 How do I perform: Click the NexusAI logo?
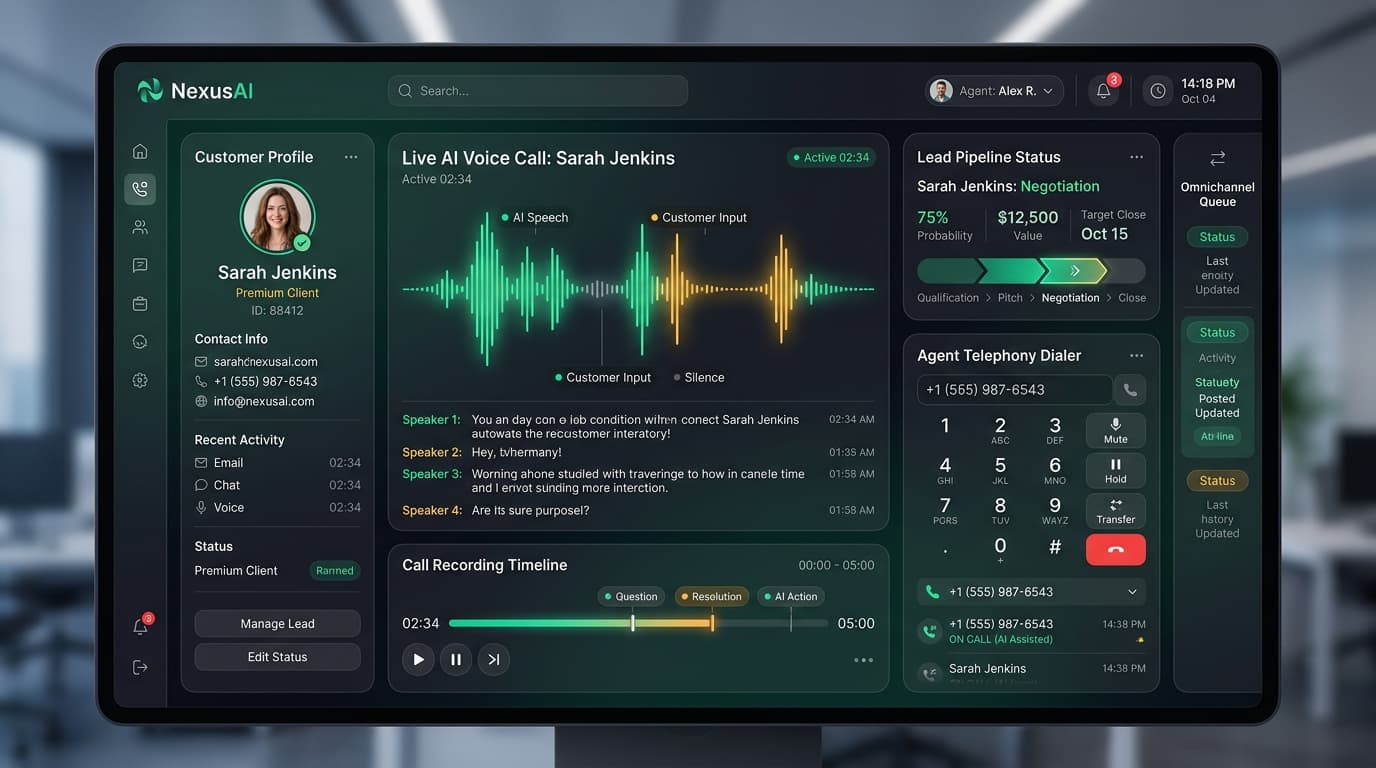coord(195,91)
